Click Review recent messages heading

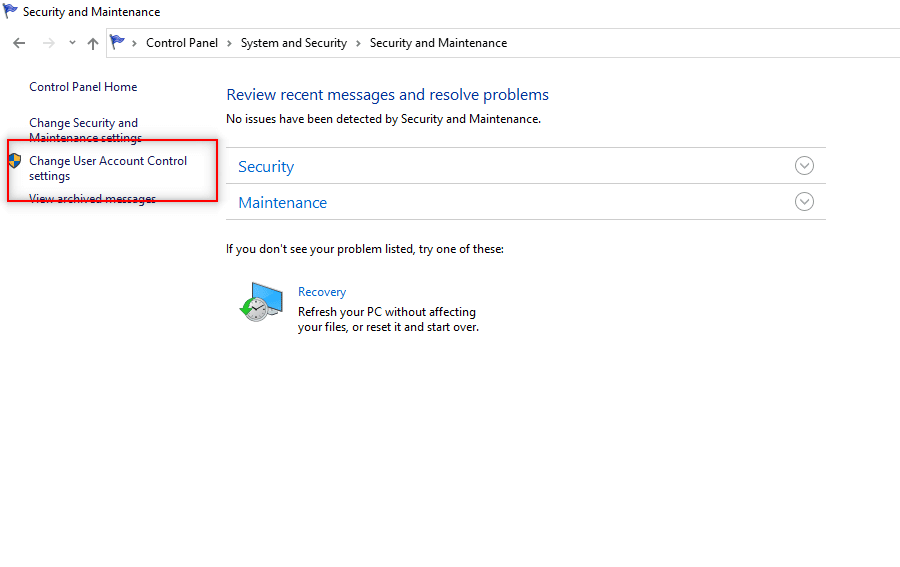[387, 95]
